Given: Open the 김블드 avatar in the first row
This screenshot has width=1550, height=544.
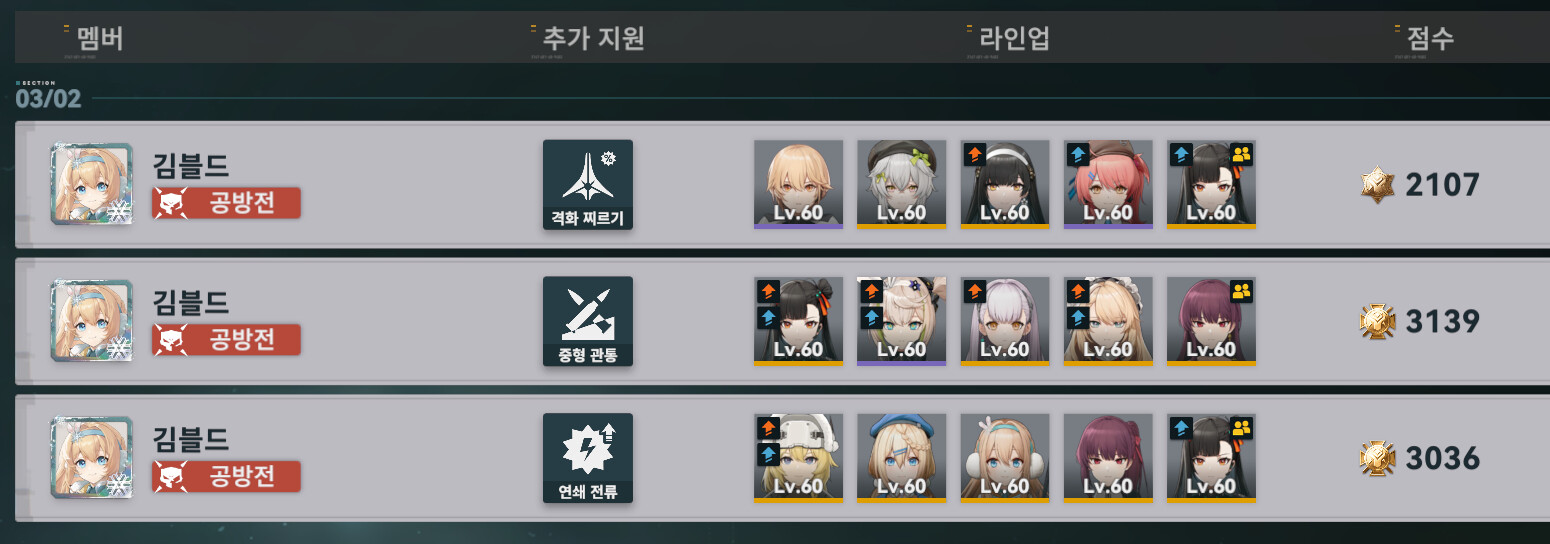Looking at the screenshot, I should pyautogui.click(x=91, y=184).
